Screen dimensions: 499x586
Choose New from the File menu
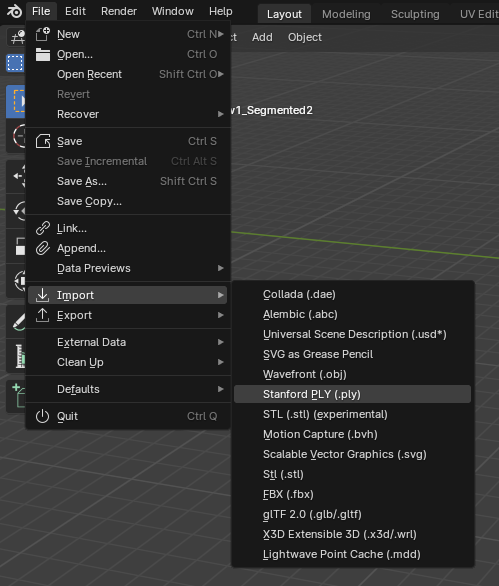tap(128, 34)
